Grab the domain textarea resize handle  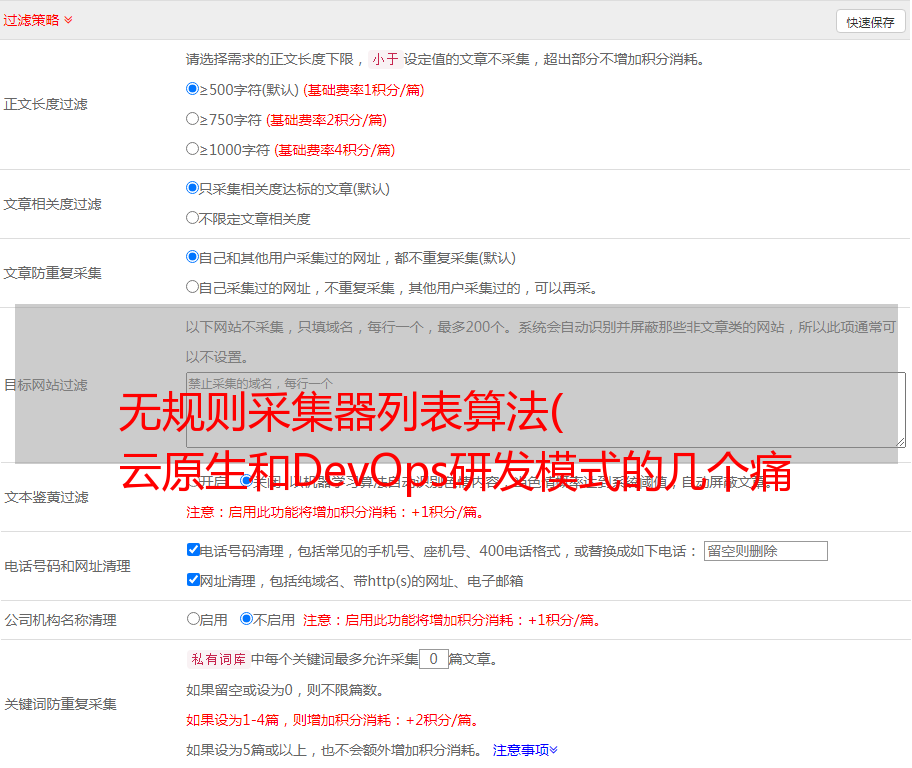point(900,441)
